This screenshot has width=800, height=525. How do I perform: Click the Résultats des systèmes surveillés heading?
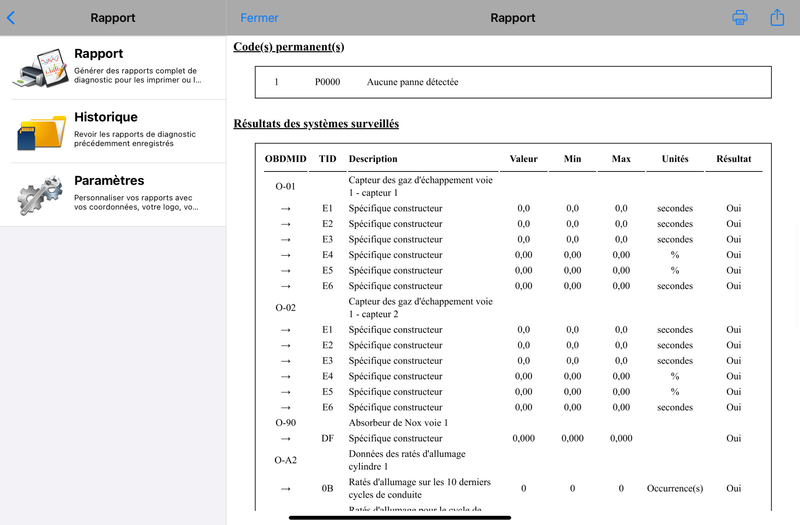pyautogui.click(x=316, y=123)
